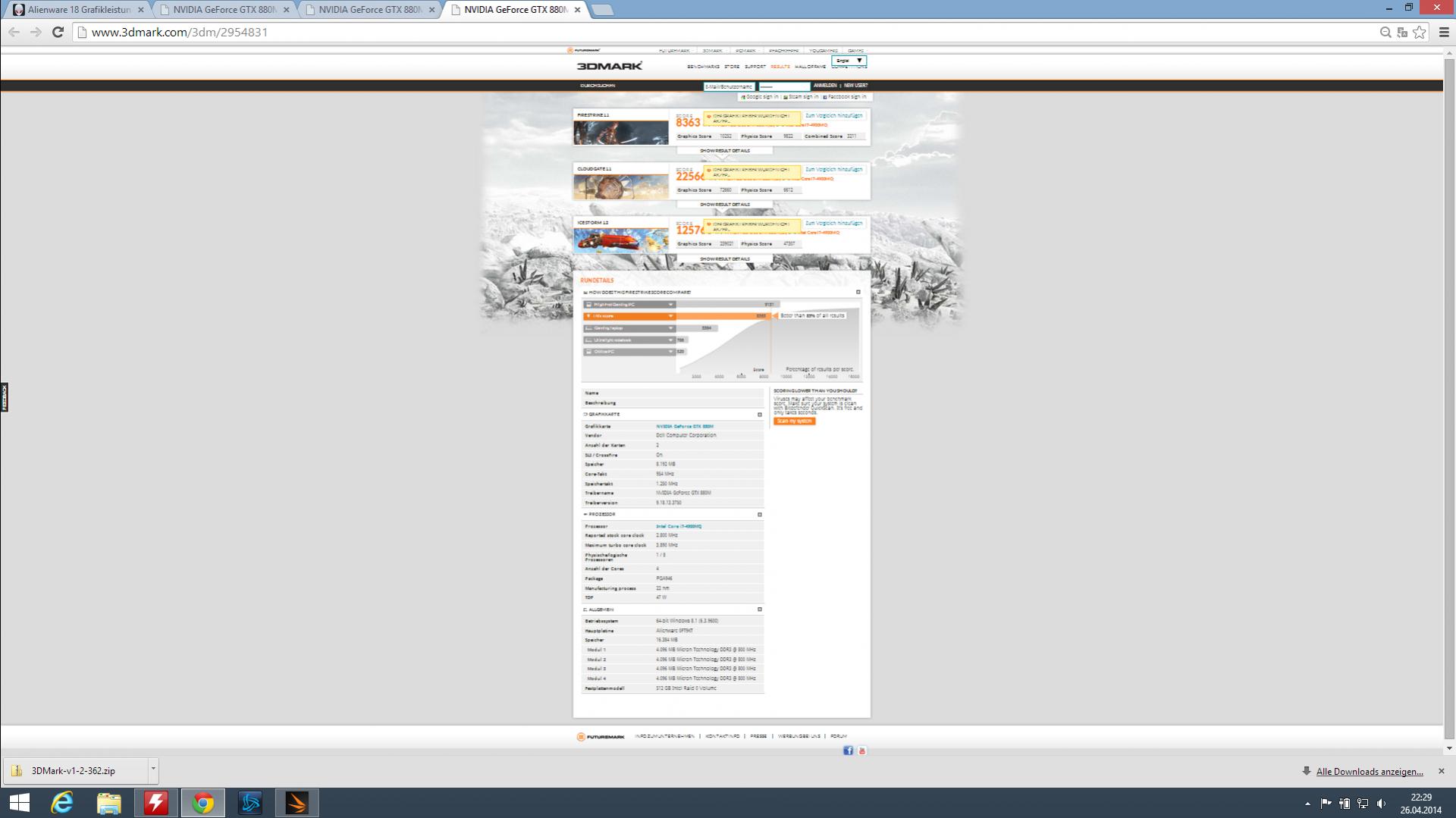Open the YouTube icon in the page footer
Screen dimensions: 1456x818
861,751
